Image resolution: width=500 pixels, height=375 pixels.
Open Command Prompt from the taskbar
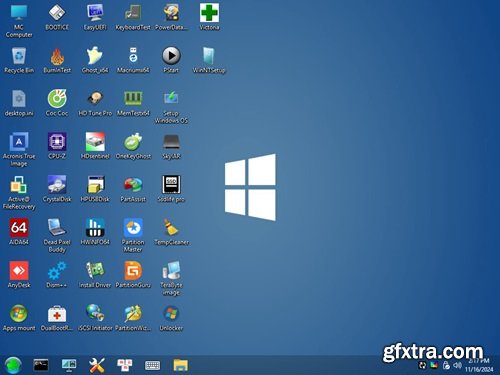(41, 365)
